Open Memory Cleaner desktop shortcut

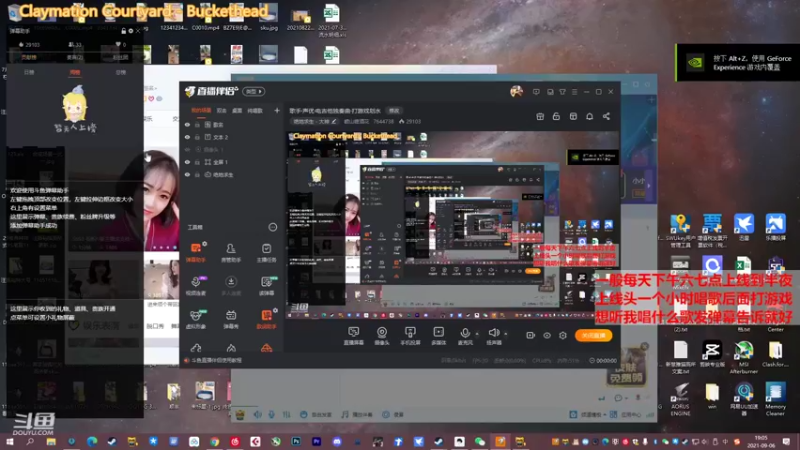point(775,399)
